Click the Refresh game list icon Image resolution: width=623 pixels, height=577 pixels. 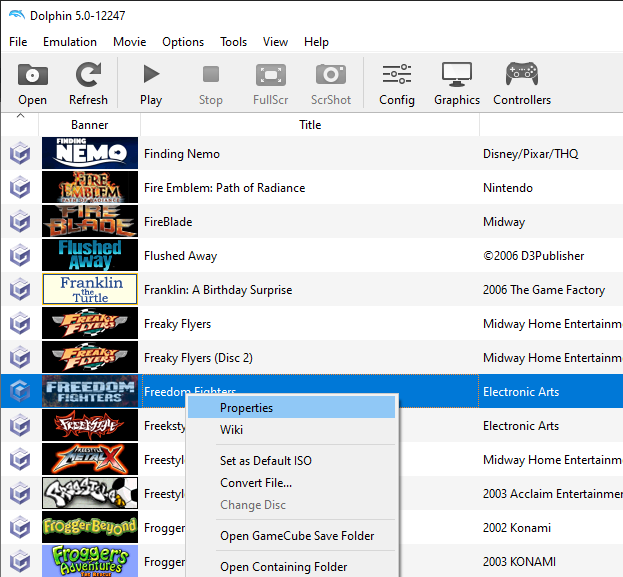[x=88, y=74]
